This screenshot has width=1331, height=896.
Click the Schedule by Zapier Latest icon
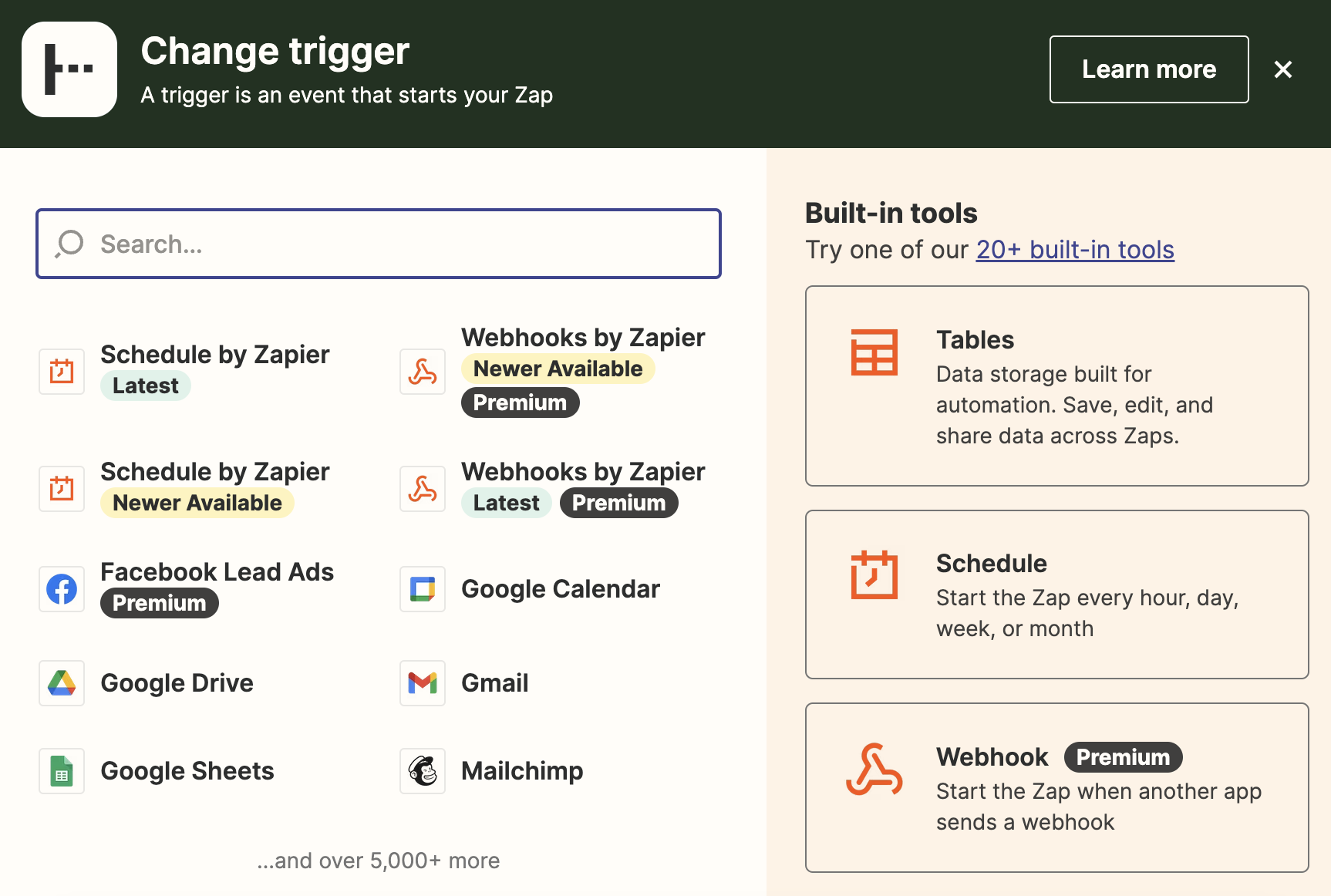[x=62, y=371]
